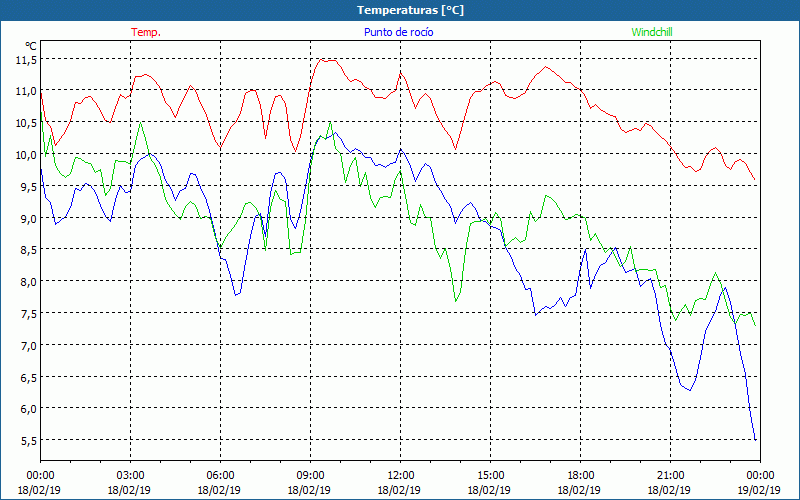
Task: Click the 9,0 y-axis value
Action: [29, 219]
